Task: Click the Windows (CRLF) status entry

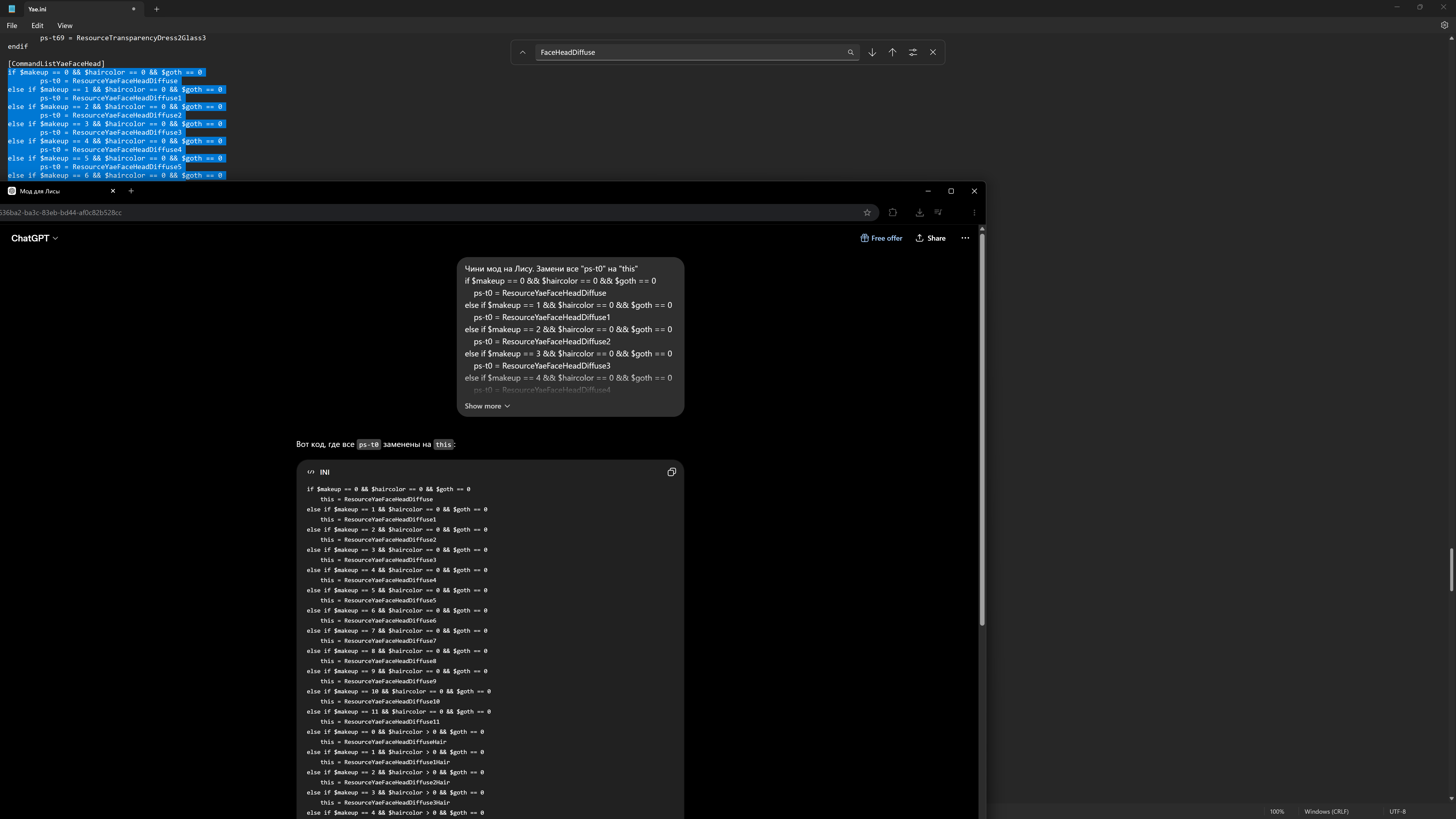Action: tap(1326, 812)
